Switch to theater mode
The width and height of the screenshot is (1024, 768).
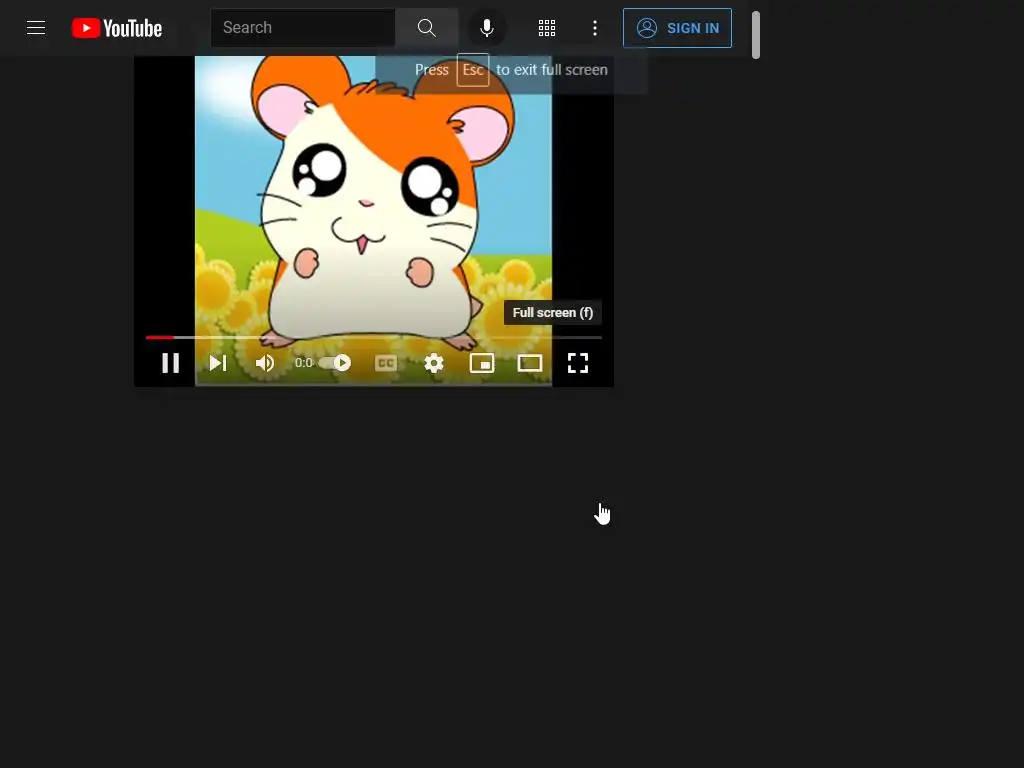(530, 363)
